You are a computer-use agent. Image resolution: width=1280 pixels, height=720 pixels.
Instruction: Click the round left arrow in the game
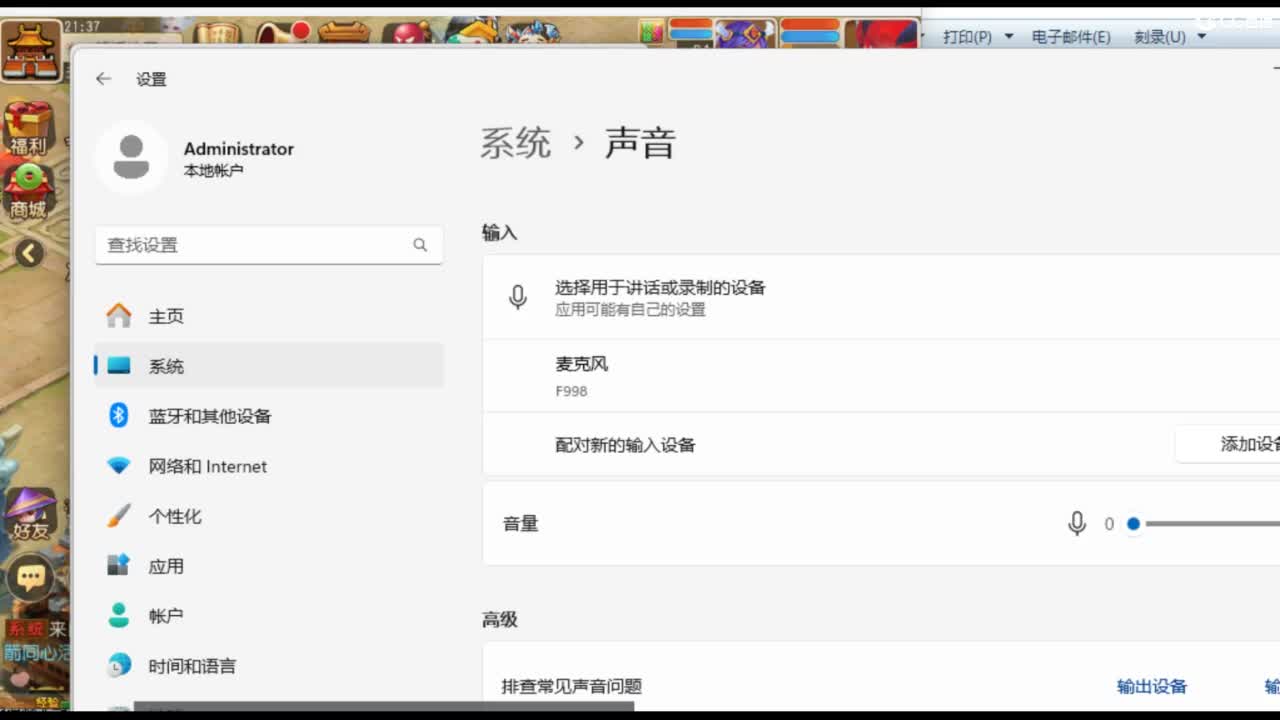click(x=29, y=254)
